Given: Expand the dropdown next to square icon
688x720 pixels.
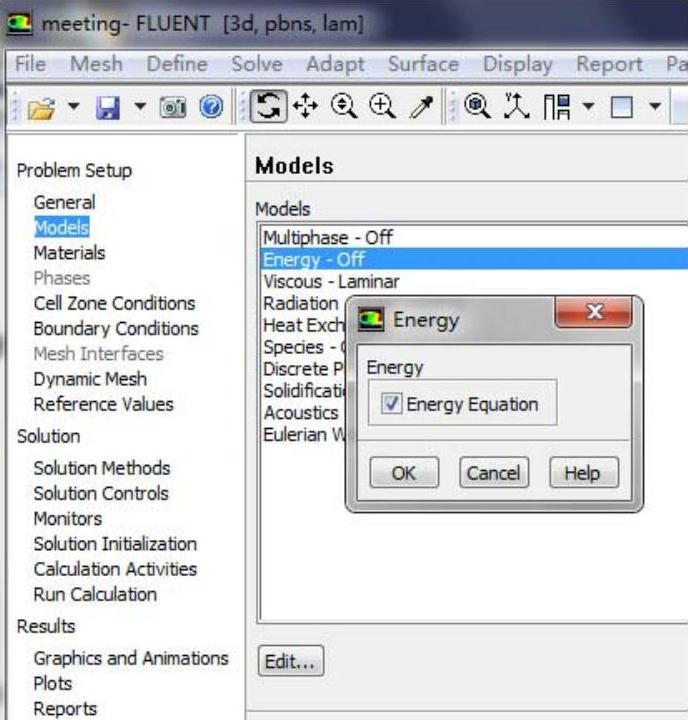Looking at the screenshot, I should (x=655, y=107).
